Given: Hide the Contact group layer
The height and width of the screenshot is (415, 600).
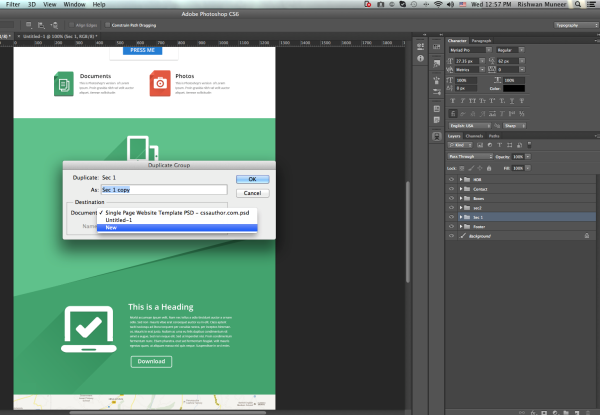Looking at the screenshot, I should click(x=452, y=189).
